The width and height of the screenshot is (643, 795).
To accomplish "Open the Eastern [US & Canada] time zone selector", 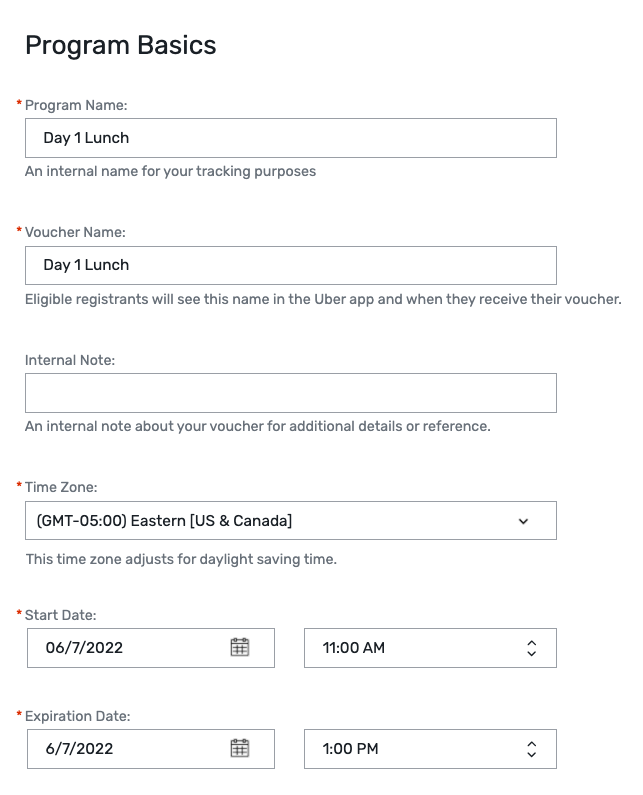I will point(270,521).
